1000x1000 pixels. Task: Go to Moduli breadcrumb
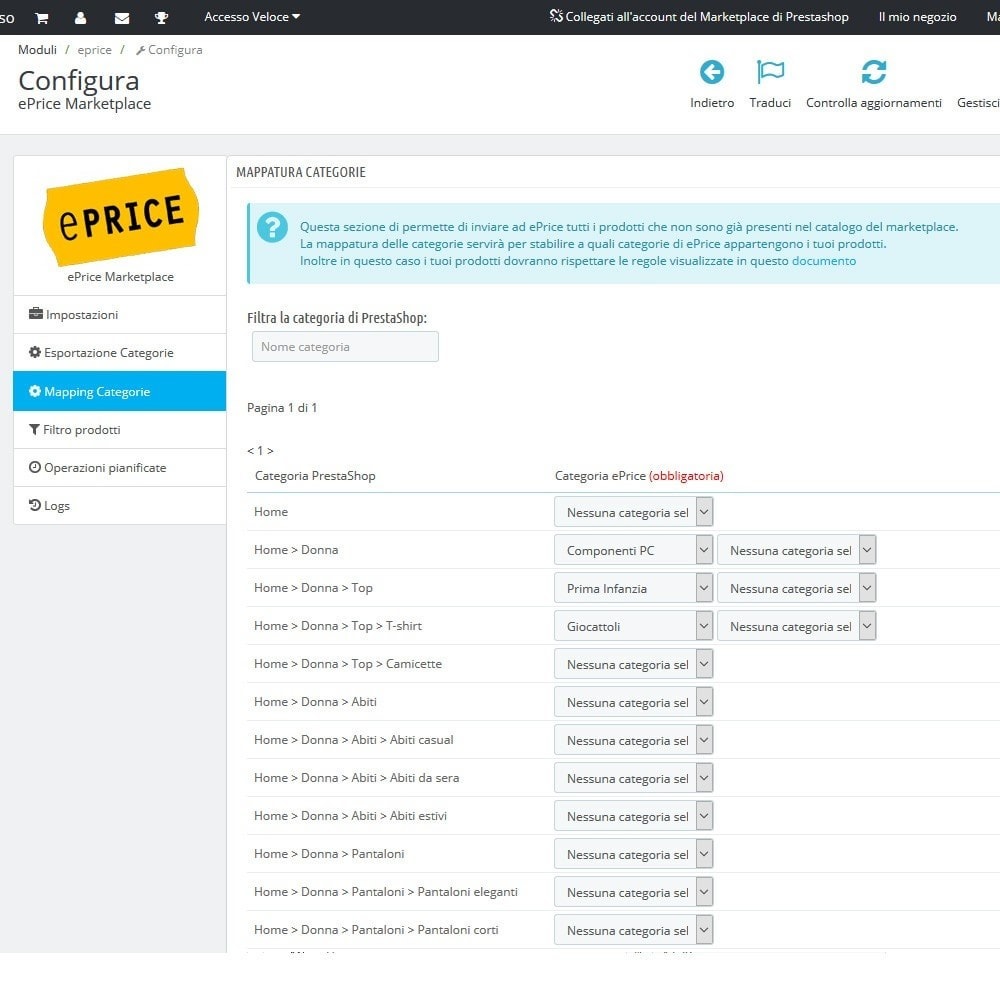(x=37, y=50)
